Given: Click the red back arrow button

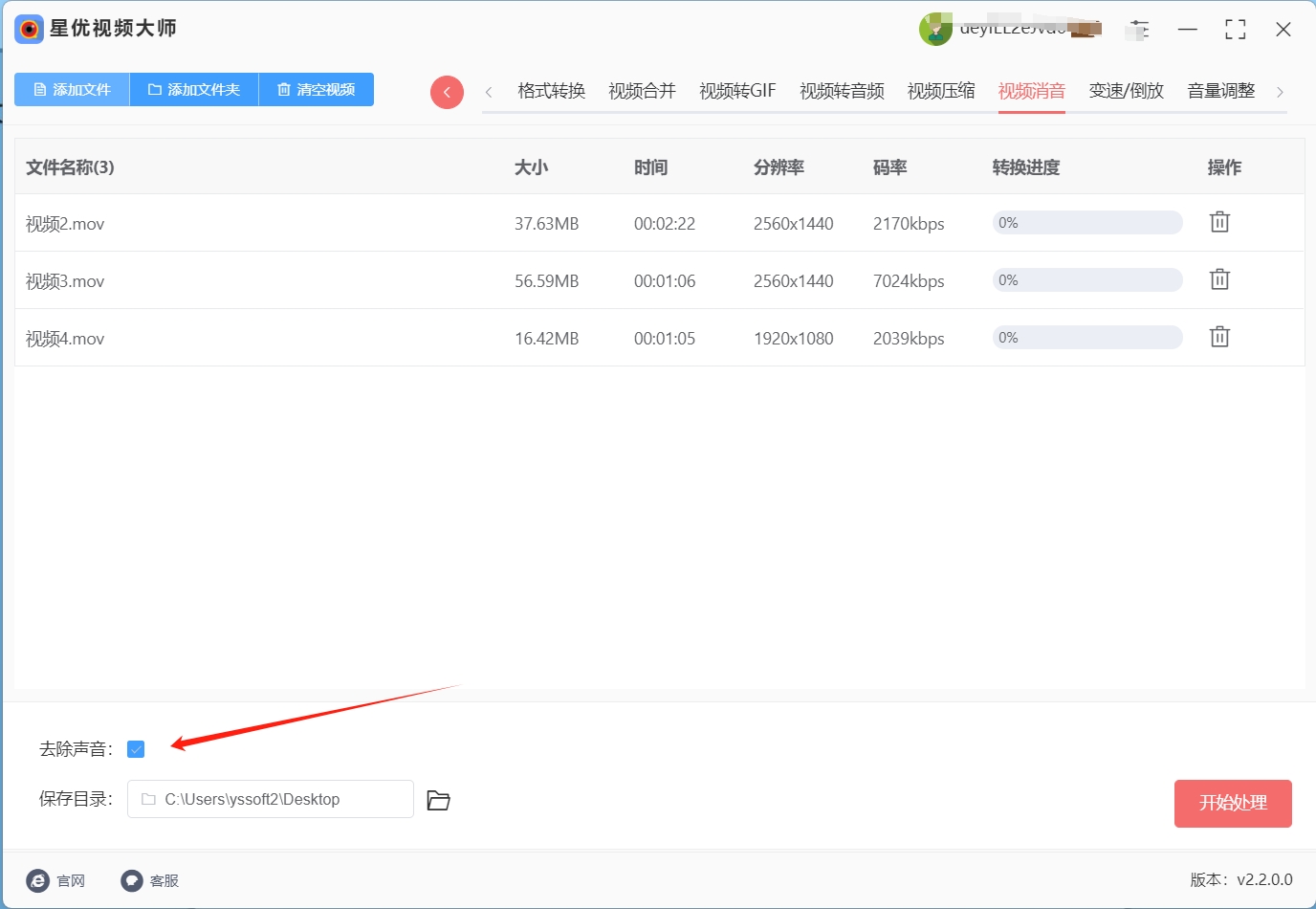Looking at the screenshot, I should click(447, 92).
